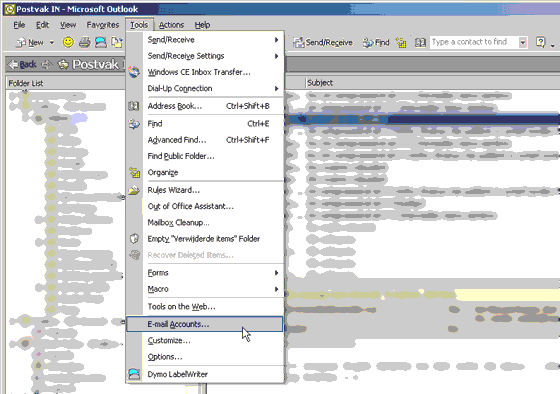Click the 'Type a contact to find' field
The image size is (560, 394).
coord(474,42)
